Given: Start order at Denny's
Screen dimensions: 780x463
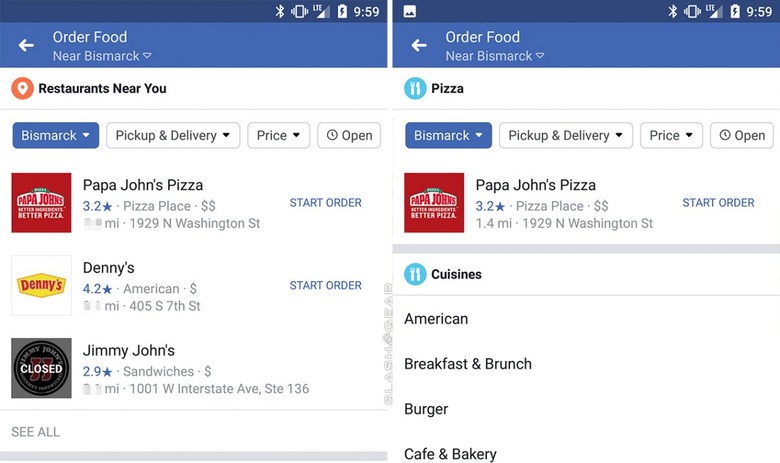Looking at the screenshot, I should (326, 285).
